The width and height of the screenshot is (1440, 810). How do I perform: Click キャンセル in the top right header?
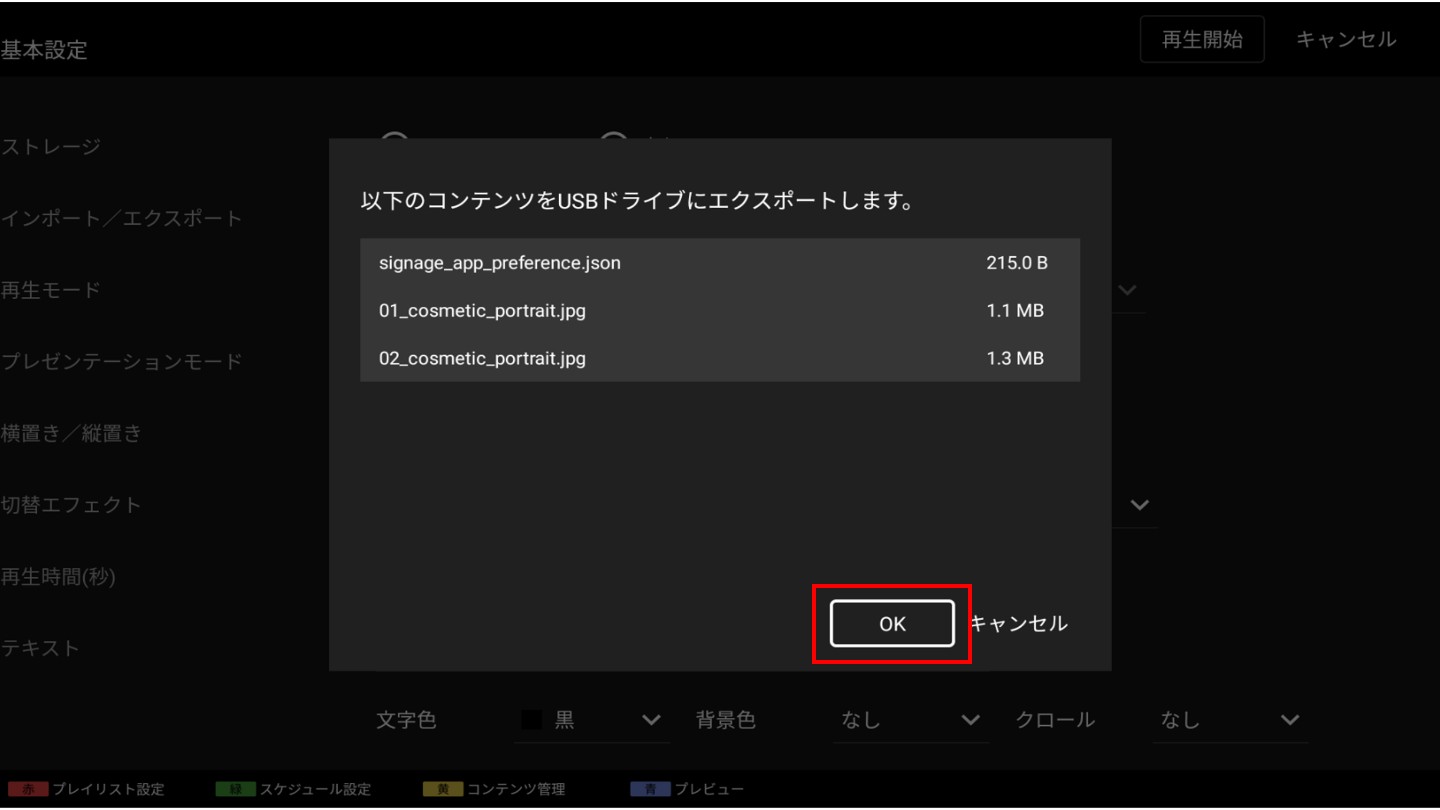tap(1345, 40)
